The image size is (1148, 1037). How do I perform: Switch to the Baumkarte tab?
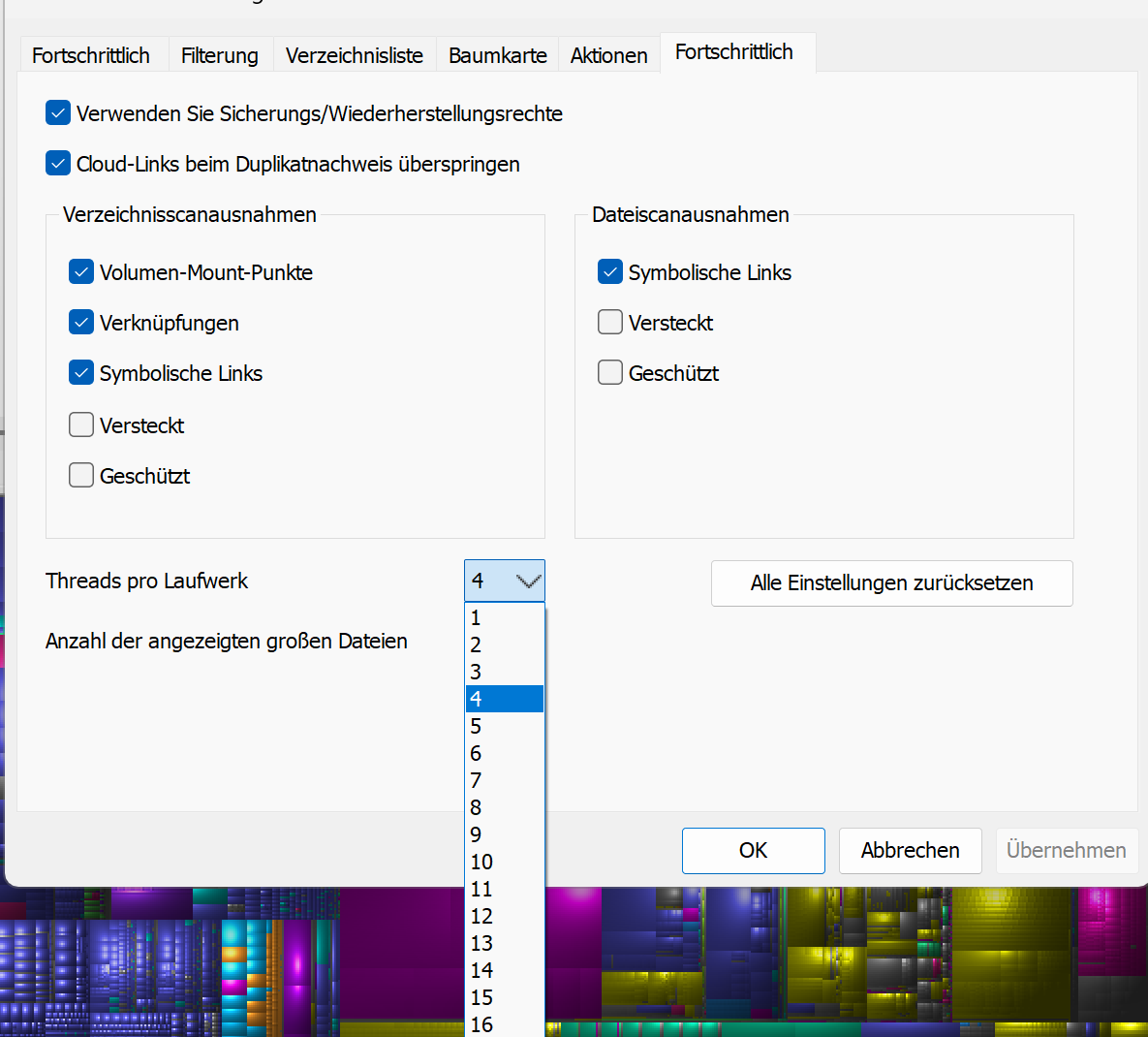pos(498,55)
